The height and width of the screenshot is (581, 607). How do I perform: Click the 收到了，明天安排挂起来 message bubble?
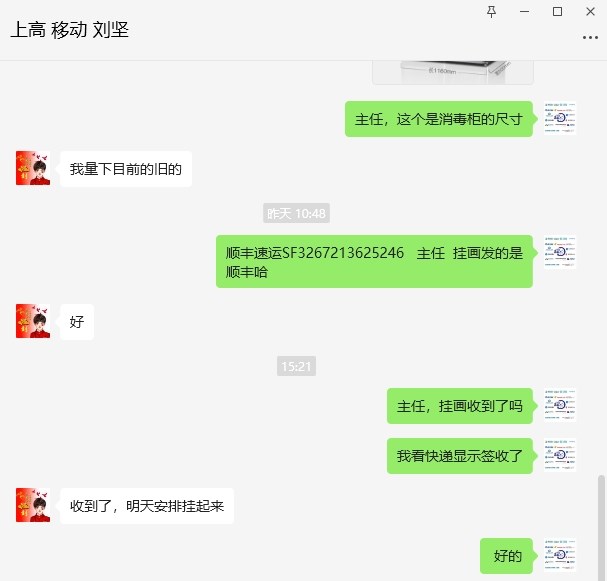[147, 506]
